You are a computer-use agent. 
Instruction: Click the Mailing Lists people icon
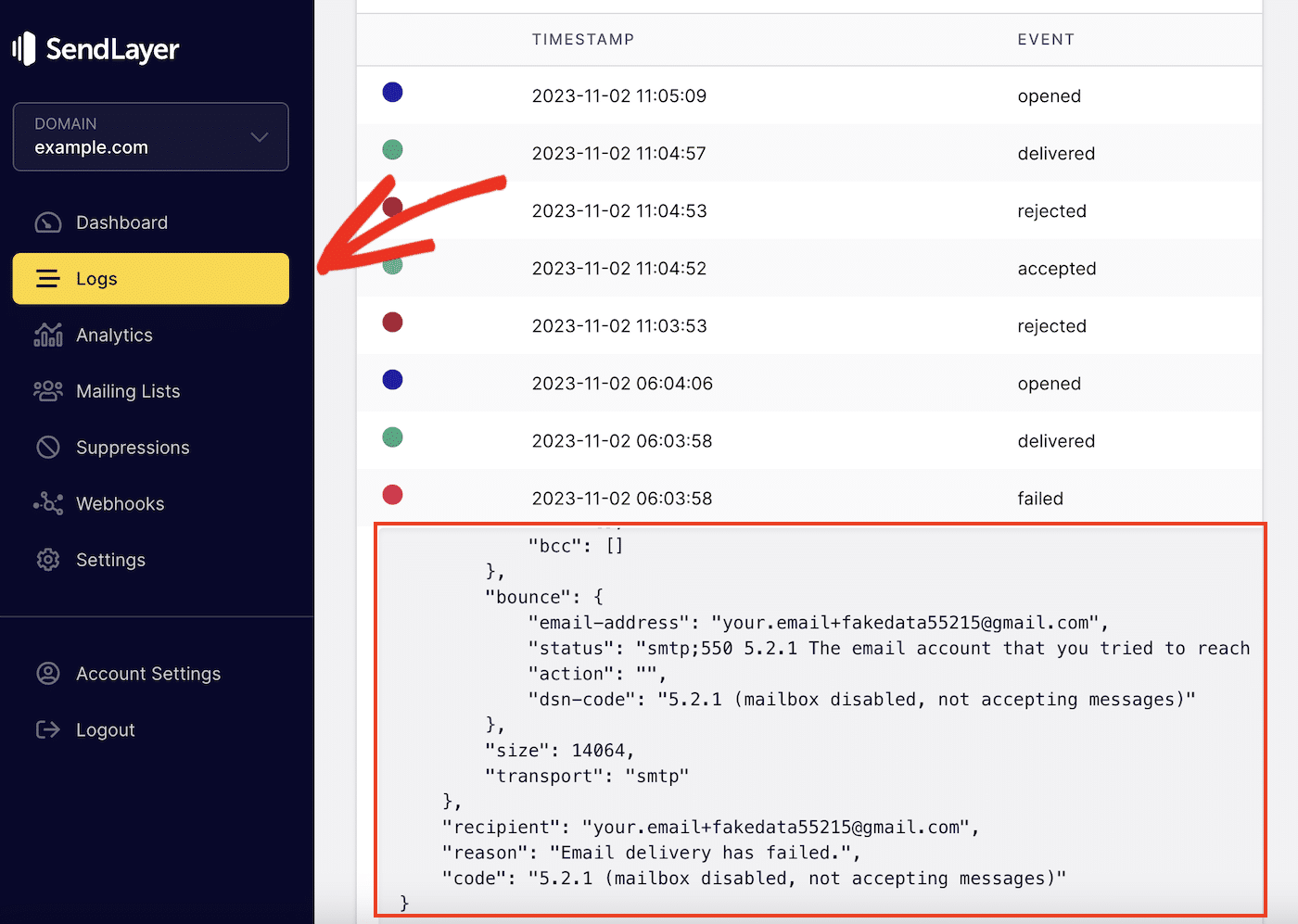pos(47,391)
